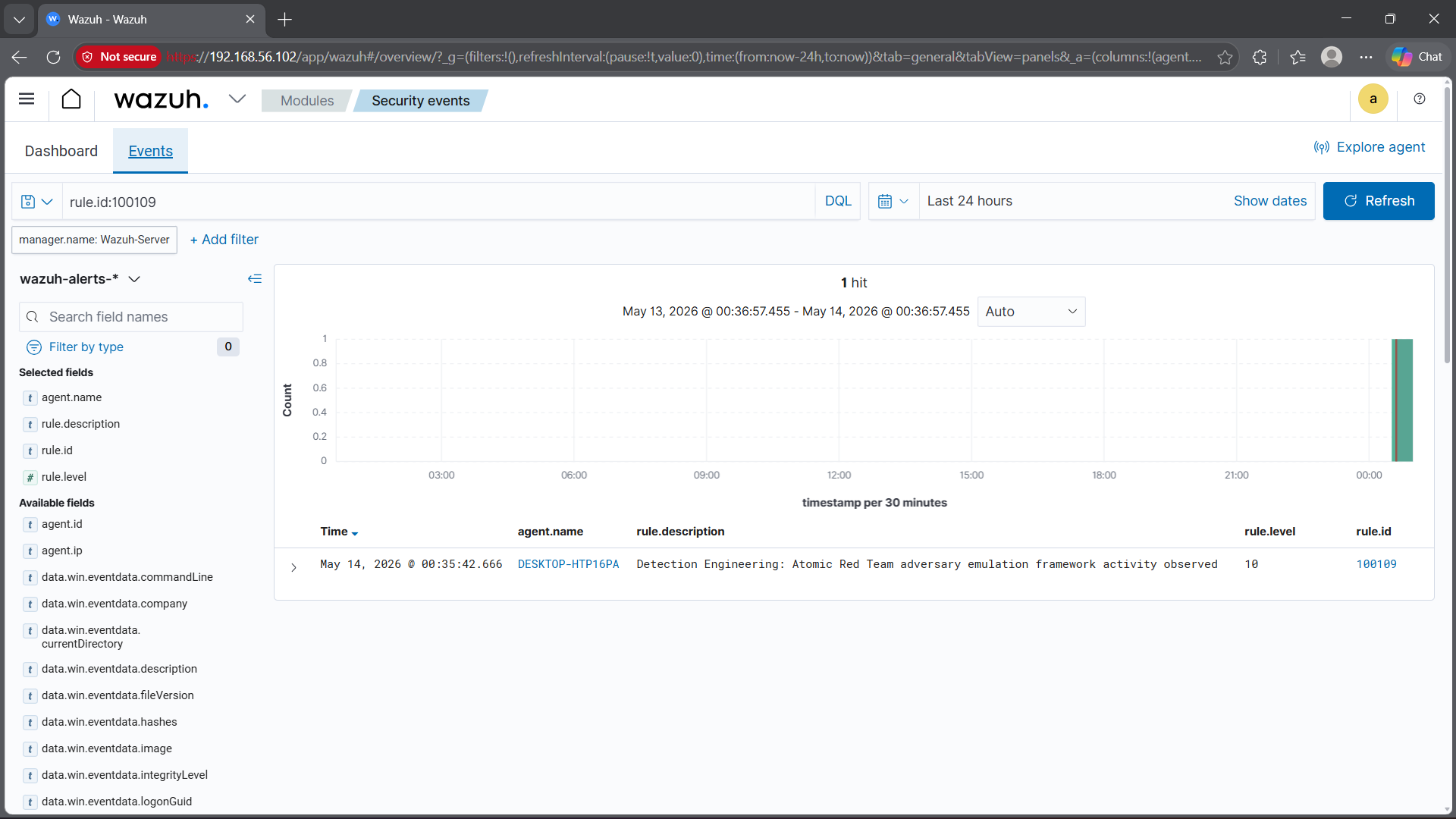Click data.win.eventdata.description field
1456x819 pixels.
[x=119, y=669]
